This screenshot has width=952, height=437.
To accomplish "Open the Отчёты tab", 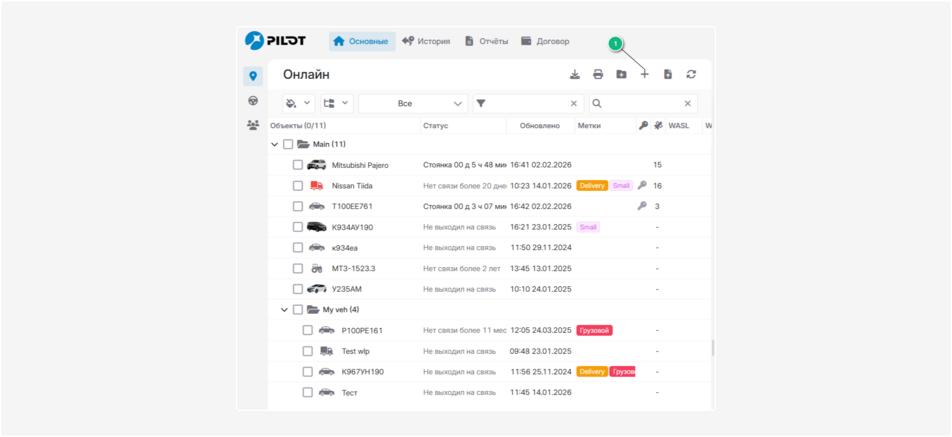I will [486, 42].
